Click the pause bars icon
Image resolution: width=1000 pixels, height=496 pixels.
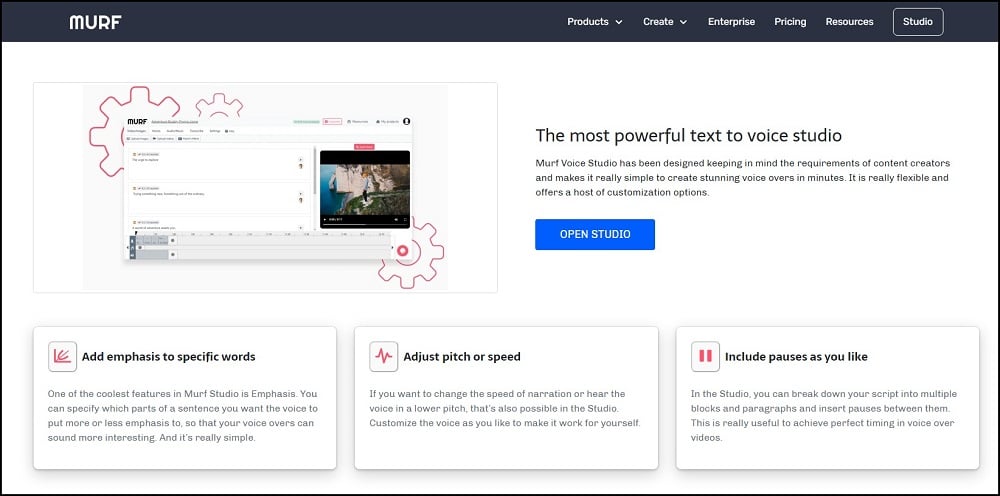tap(705, 356)
